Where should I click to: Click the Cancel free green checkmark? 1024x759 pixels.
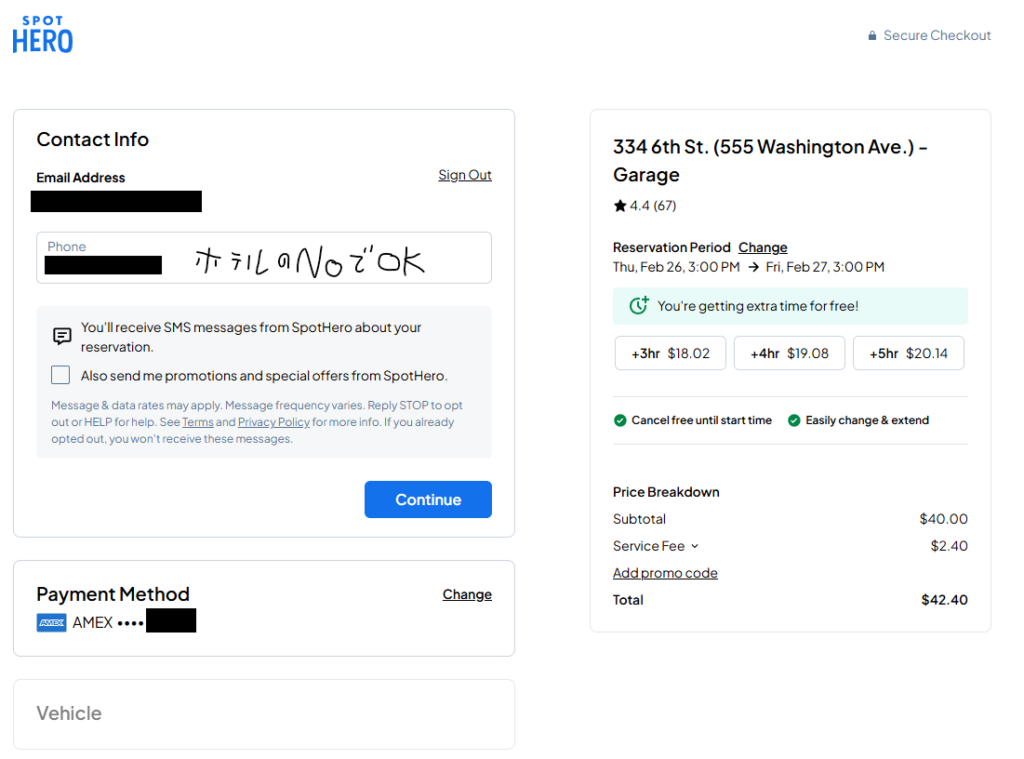620,421
